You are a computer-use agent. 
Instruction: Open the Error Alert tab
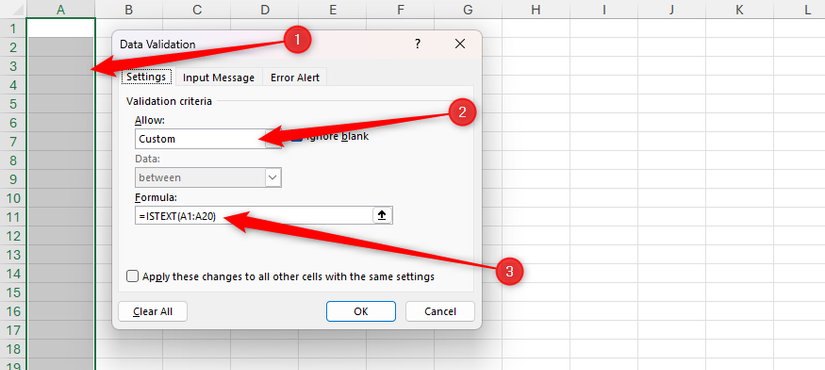295,77
